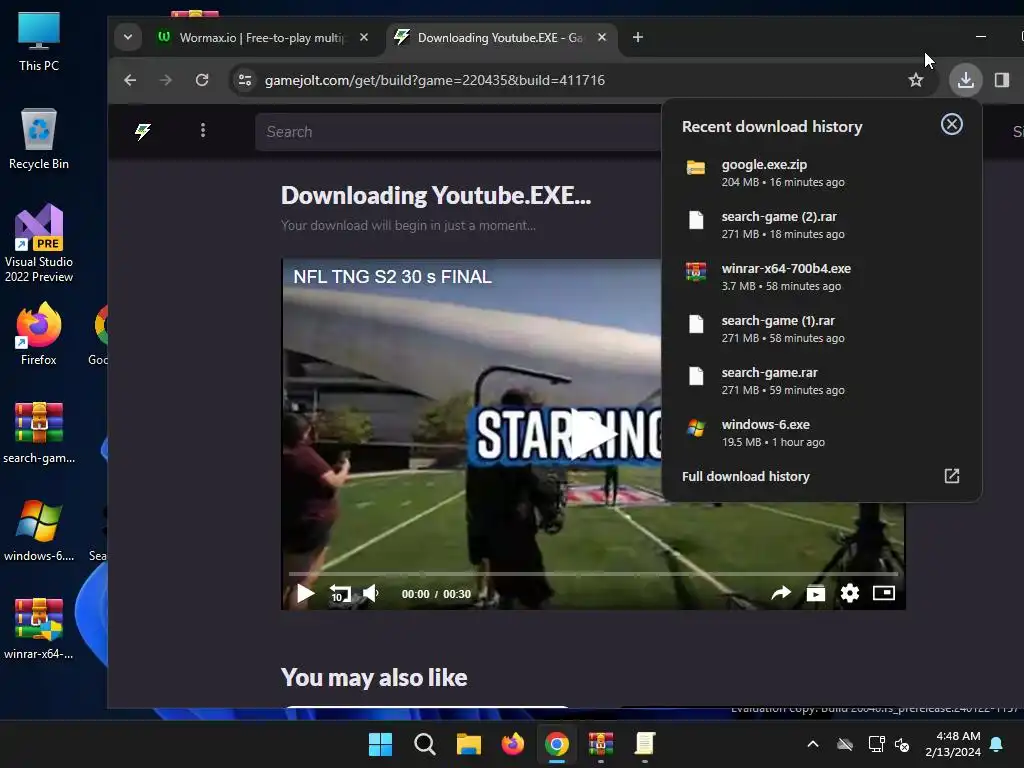Open taskbar Search

pos(424,744)
